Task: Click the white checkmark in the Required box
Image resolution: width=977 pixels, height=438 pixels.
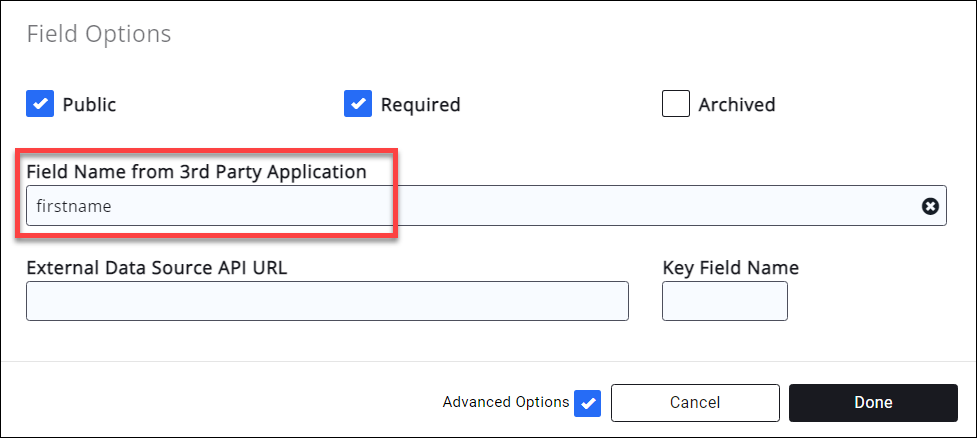Action: click(x=358, y=104)
